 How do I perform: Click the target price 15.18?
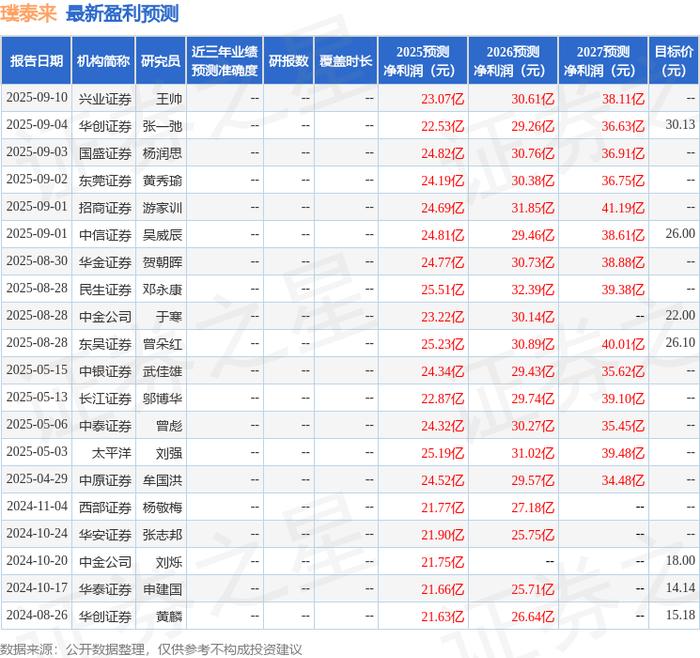tap(680, 615)
